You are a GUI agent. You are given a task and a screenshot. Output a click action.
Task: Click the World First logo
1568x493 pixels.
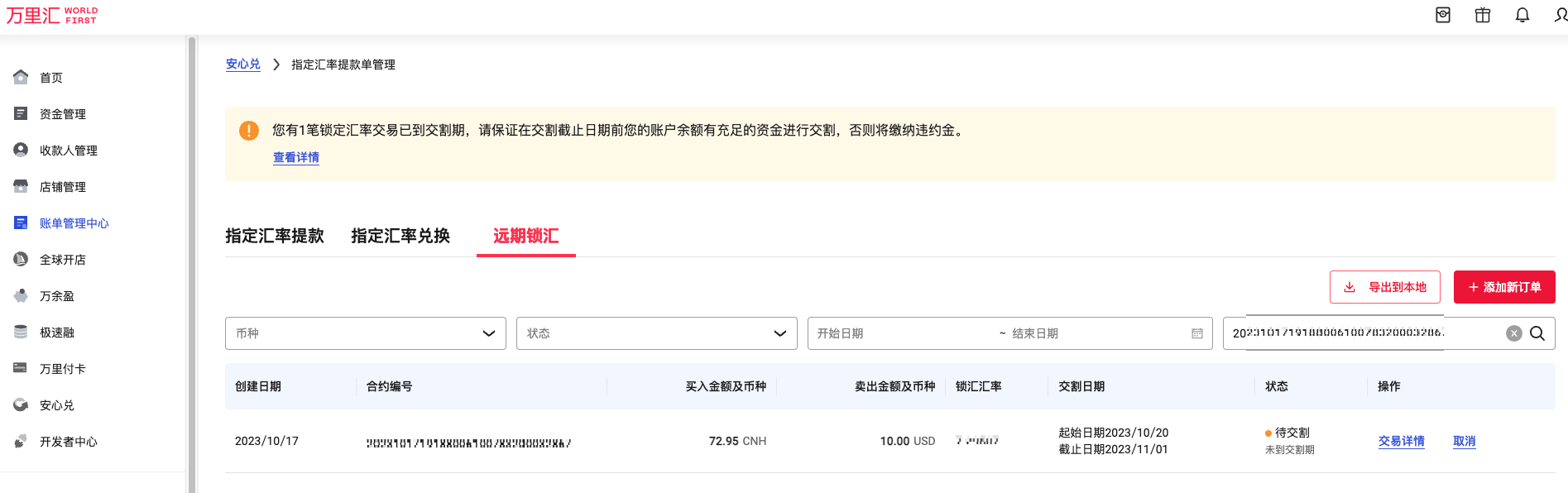51,16
